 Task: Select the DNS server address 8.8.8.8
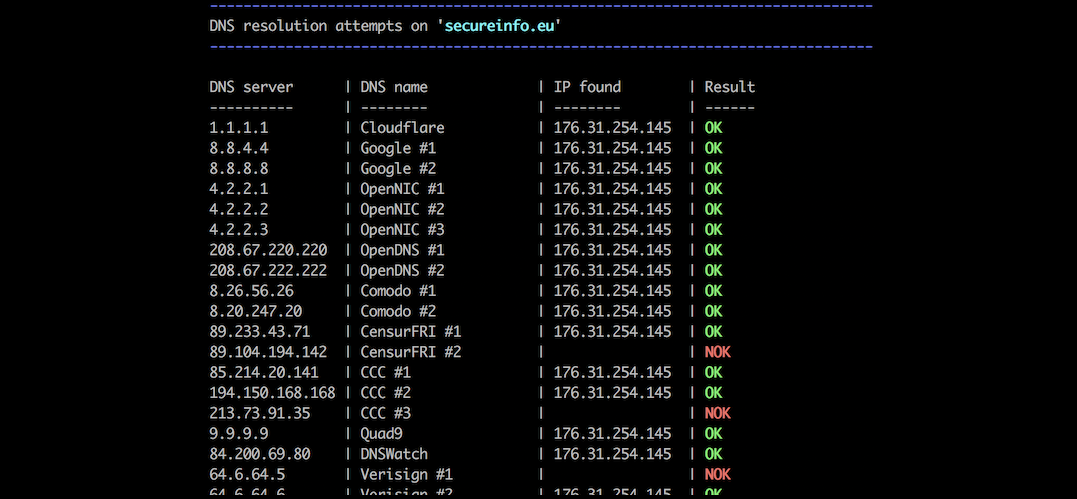(239, 168)
